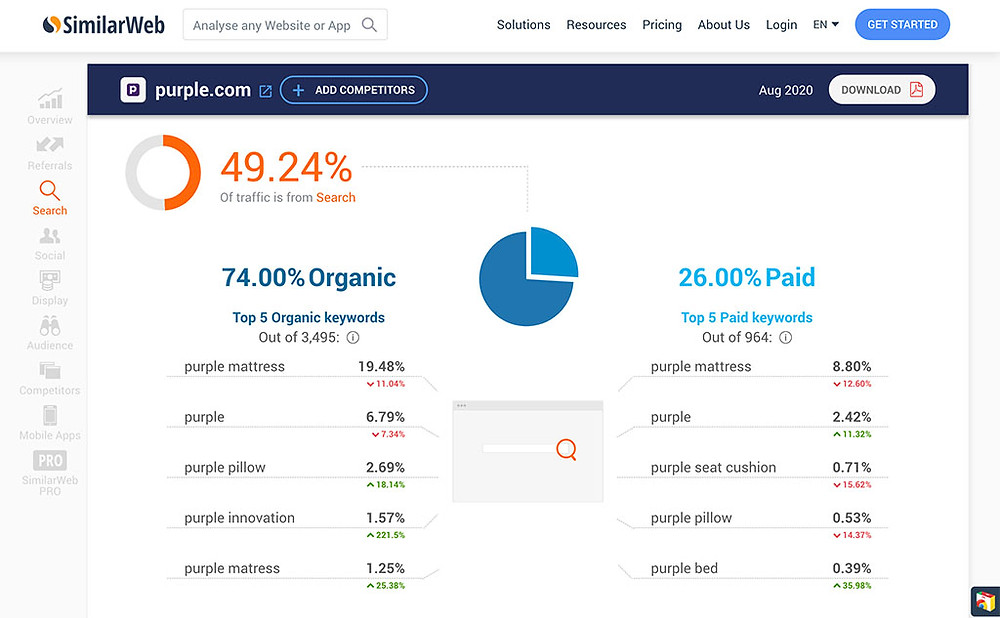
Task: Select organic keyword purple innovation
Action: point(240,518)
